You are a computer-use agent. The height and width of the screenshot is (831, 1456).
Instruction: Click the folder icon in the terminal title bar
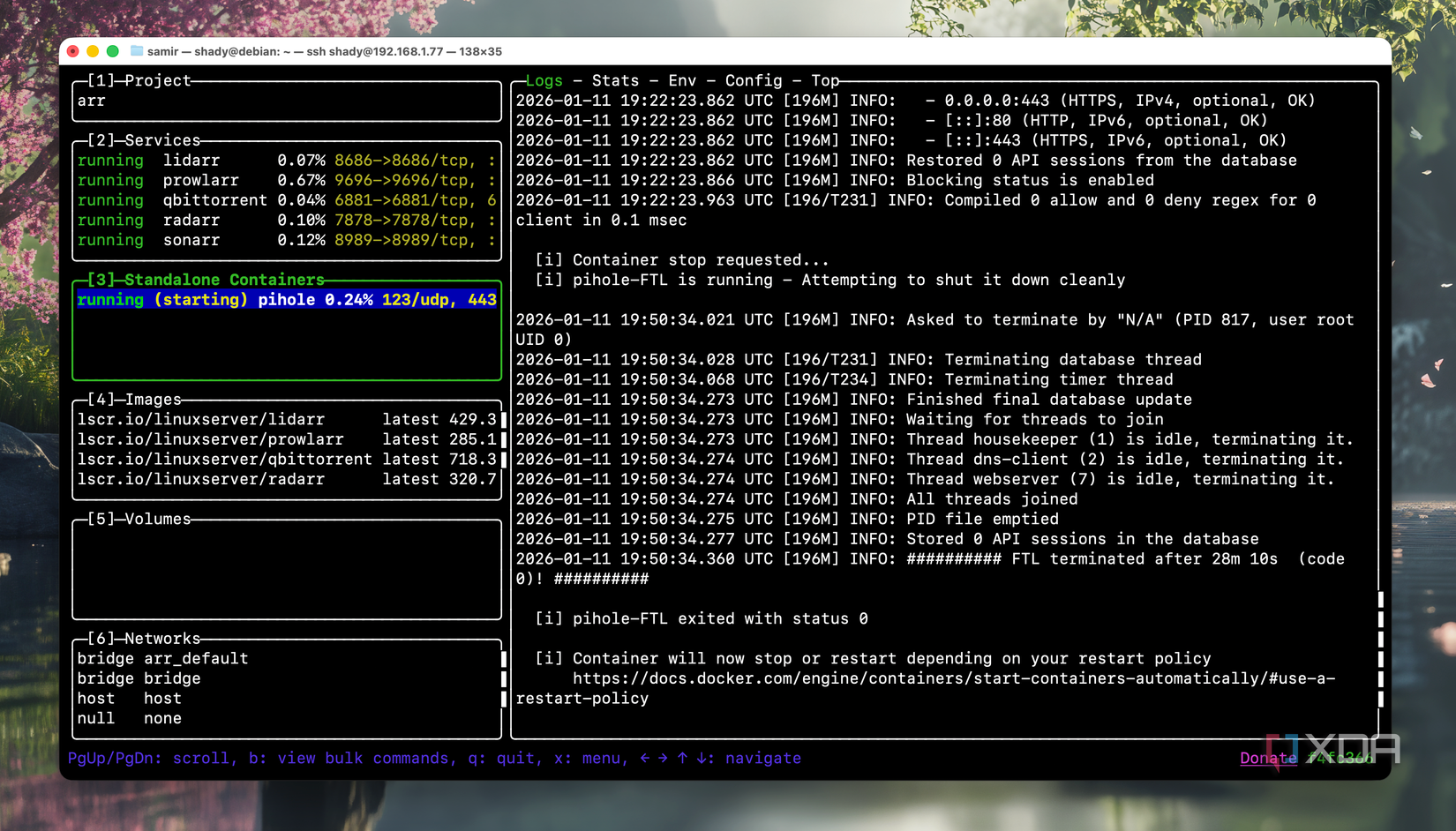(135, 51)
